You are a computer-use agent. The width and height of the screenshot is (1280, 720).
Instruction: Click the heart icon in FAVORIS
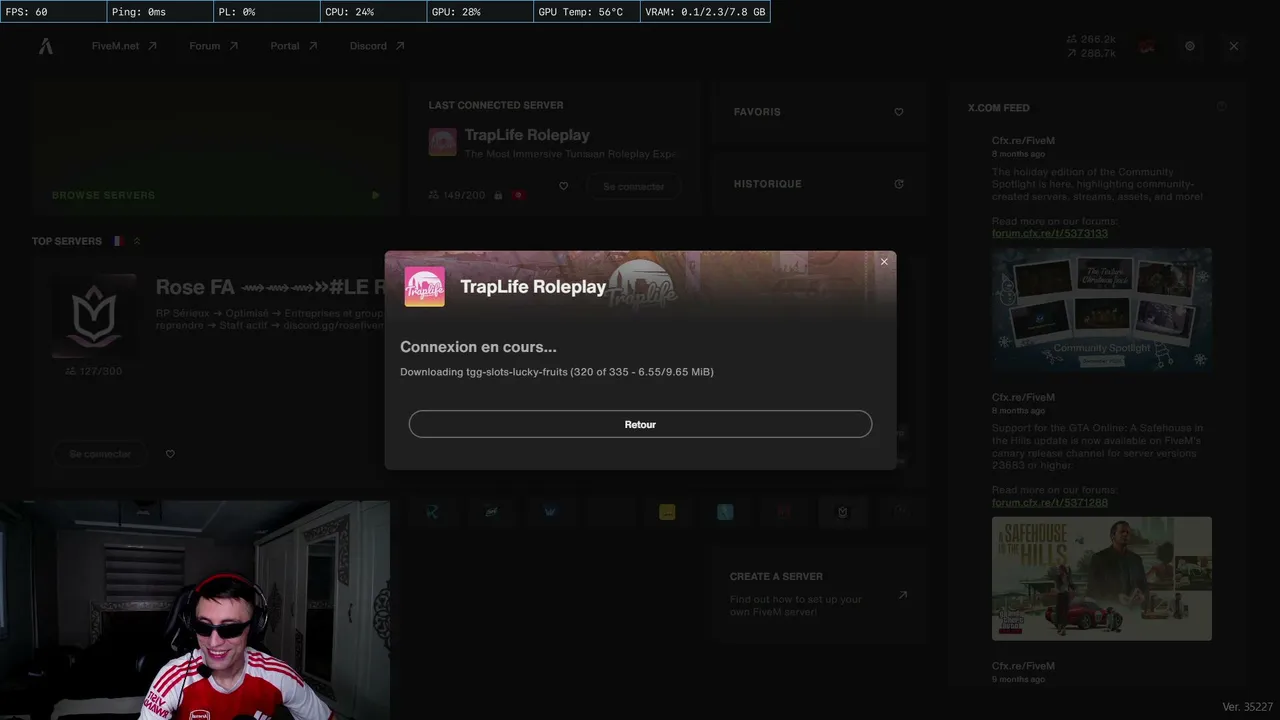899,112
